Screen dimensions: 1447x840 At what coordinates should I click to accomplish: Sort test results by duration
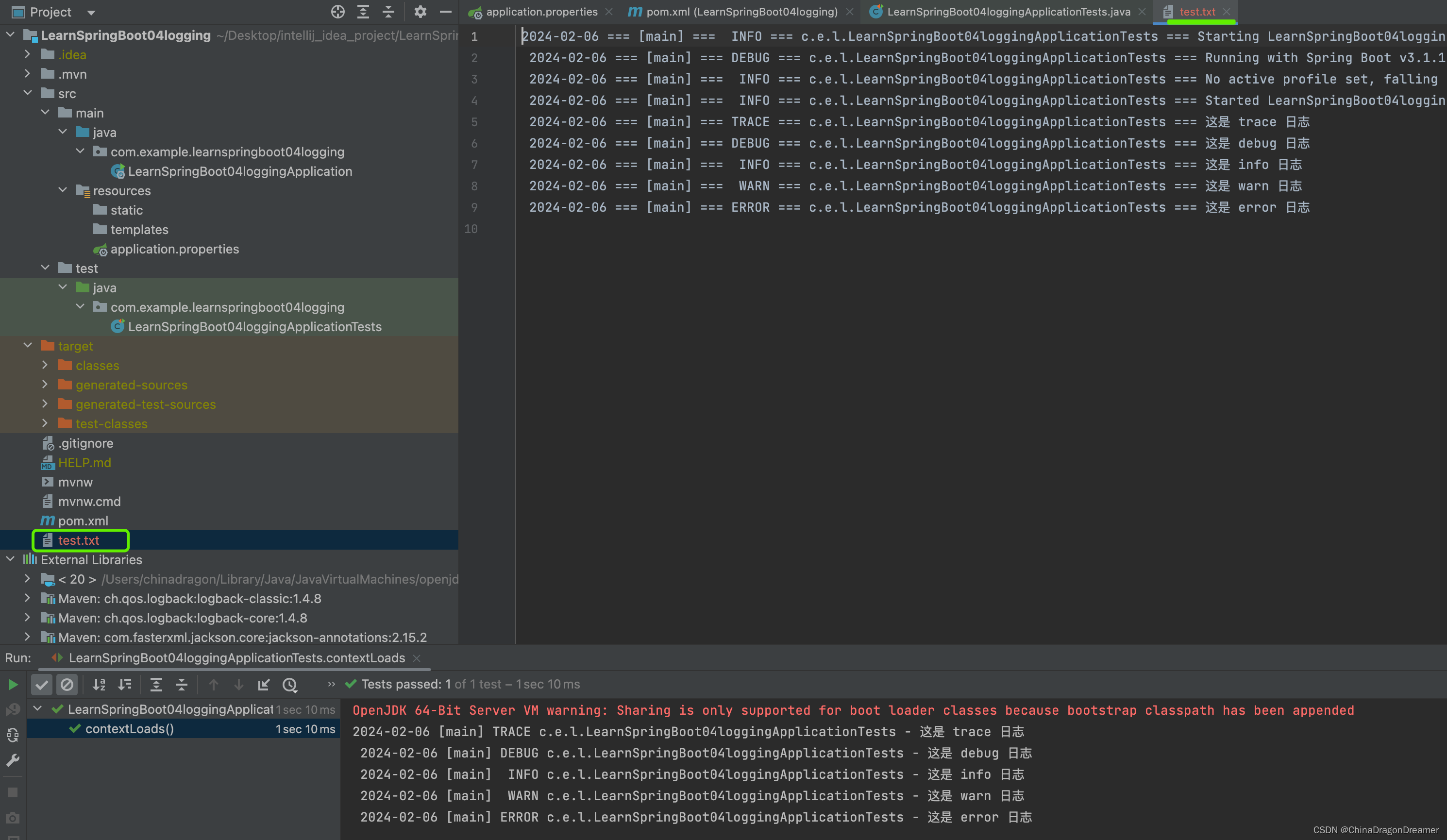pyautogui.click(x=125, y=685)
